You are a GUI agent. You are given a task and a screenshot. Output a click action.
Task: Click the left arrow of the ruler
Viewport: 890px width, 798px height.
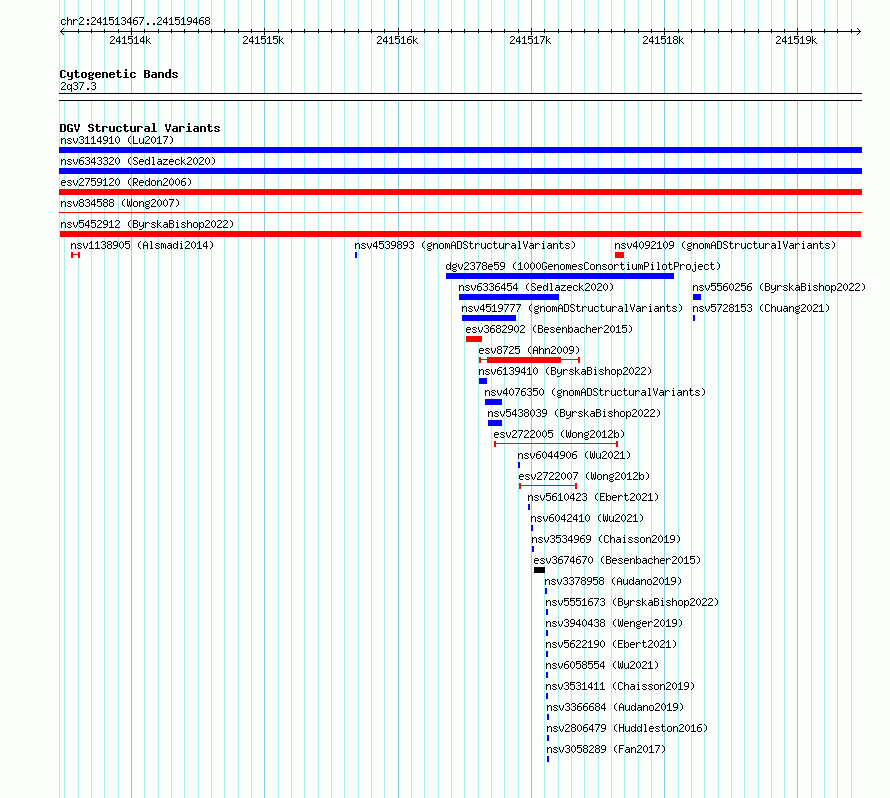(x=62, y=32)
